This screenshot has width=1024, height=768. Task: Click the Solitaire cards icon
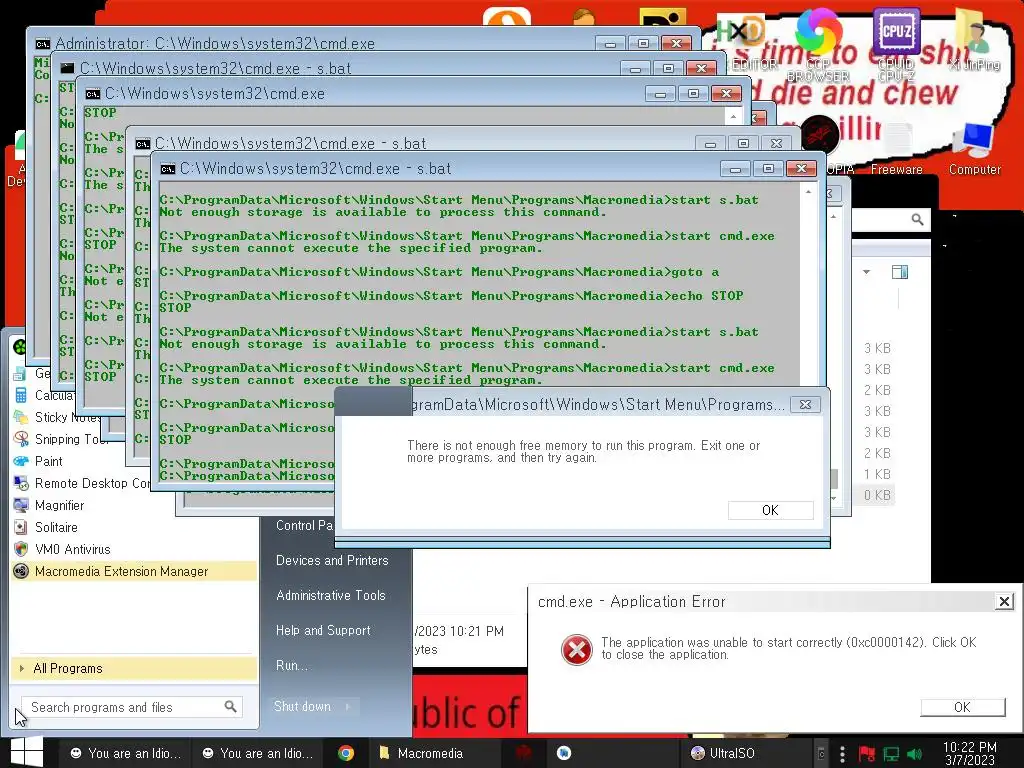point(21,527)
